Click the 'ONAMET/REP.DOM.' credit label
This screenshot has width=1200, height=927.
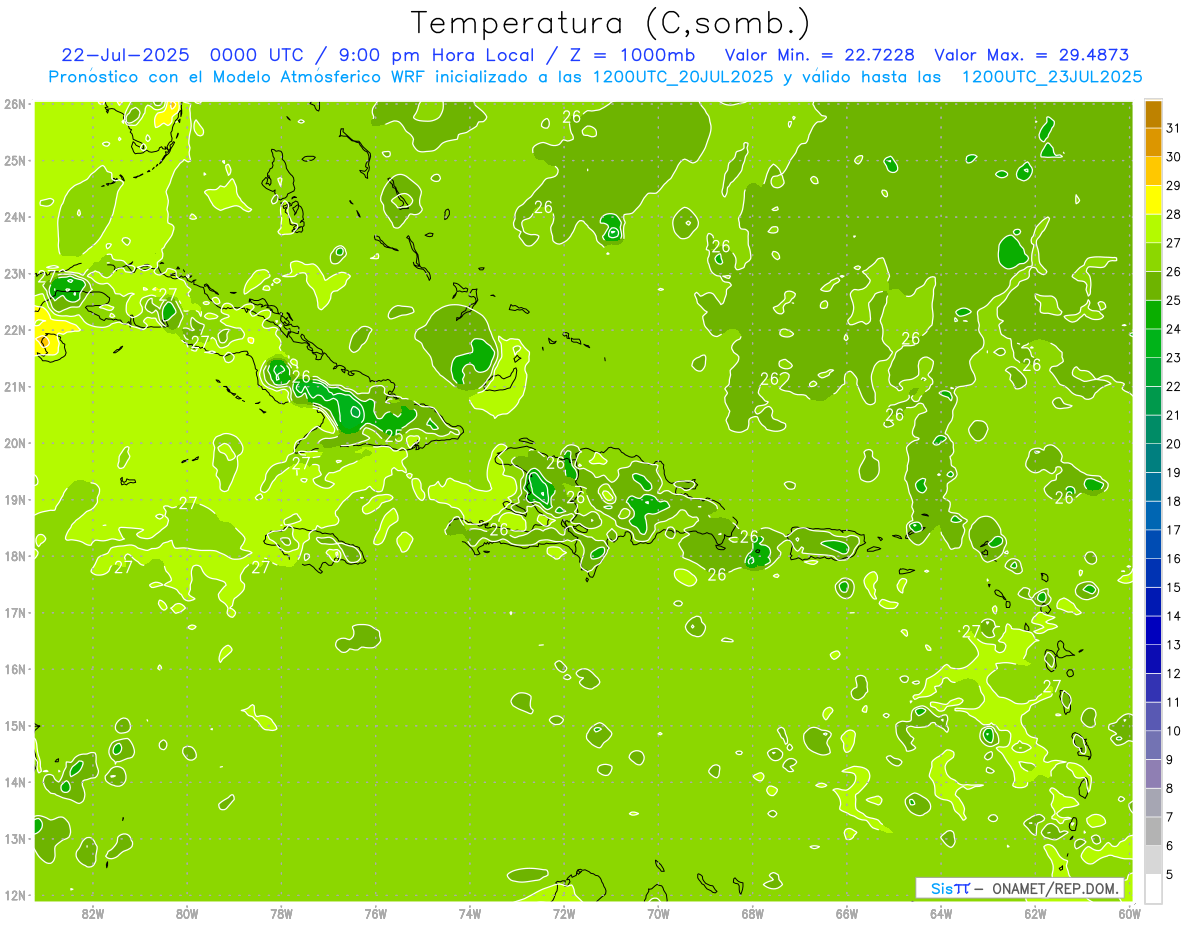click(x=1056, y=888)
